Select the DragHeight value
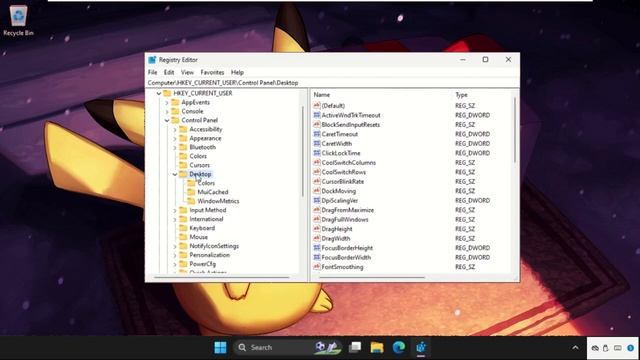Viewport: 640px width, 360px height. click(337, 229)
